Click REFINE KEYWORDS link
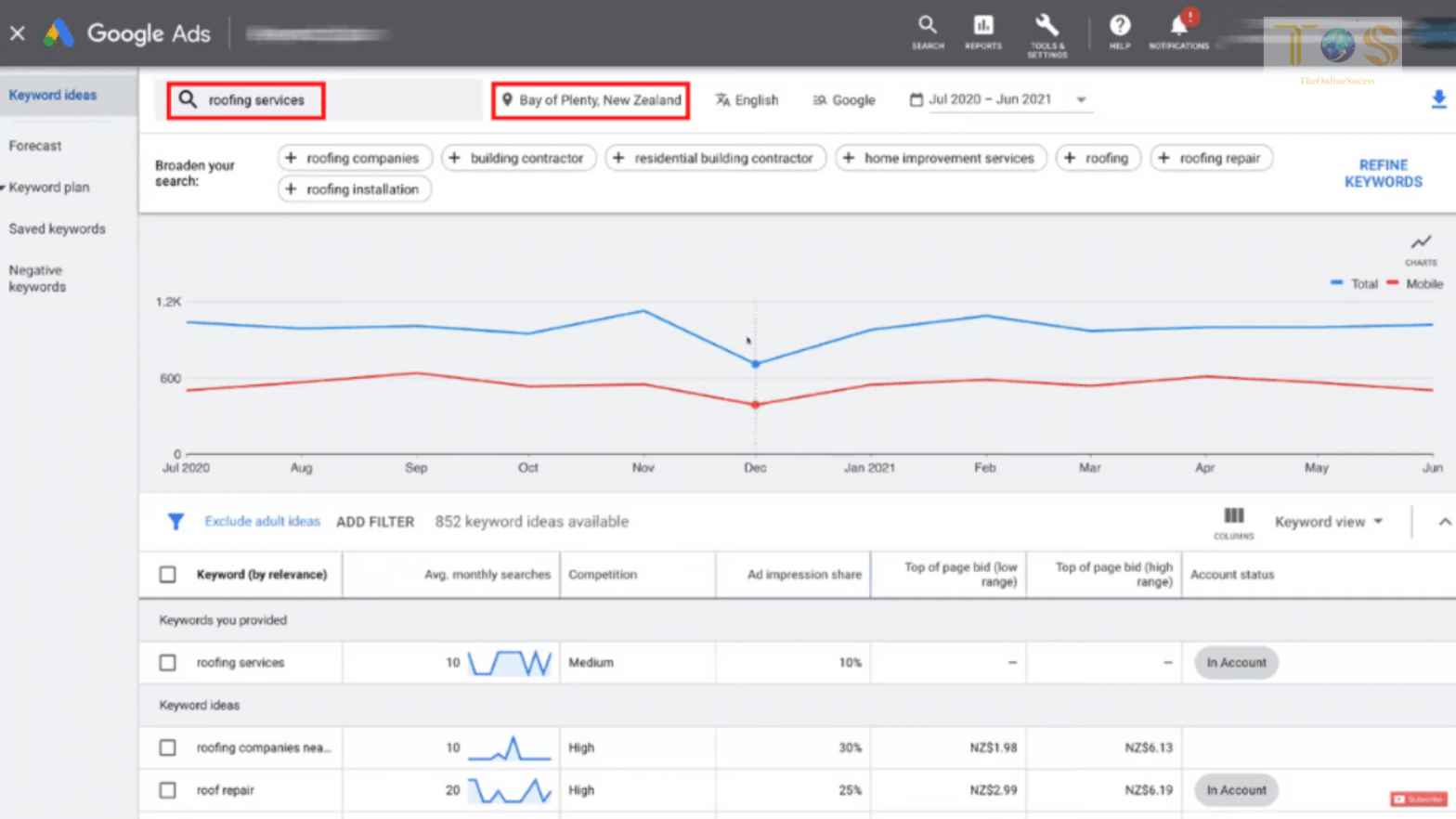 click(1383, 173)
